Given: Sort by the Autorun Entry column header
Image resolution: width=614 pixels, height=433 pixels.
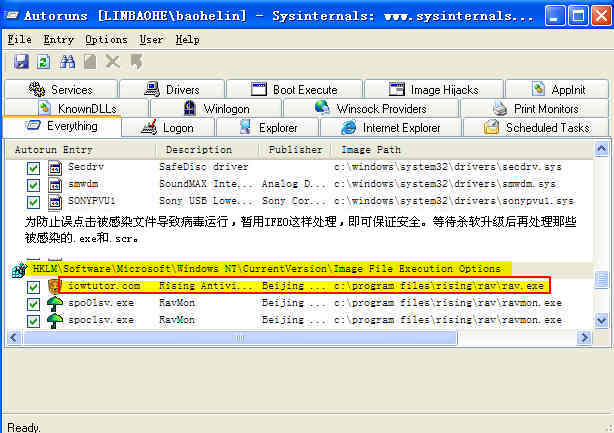Looking at the screenshot, I should tap(81, 150).
